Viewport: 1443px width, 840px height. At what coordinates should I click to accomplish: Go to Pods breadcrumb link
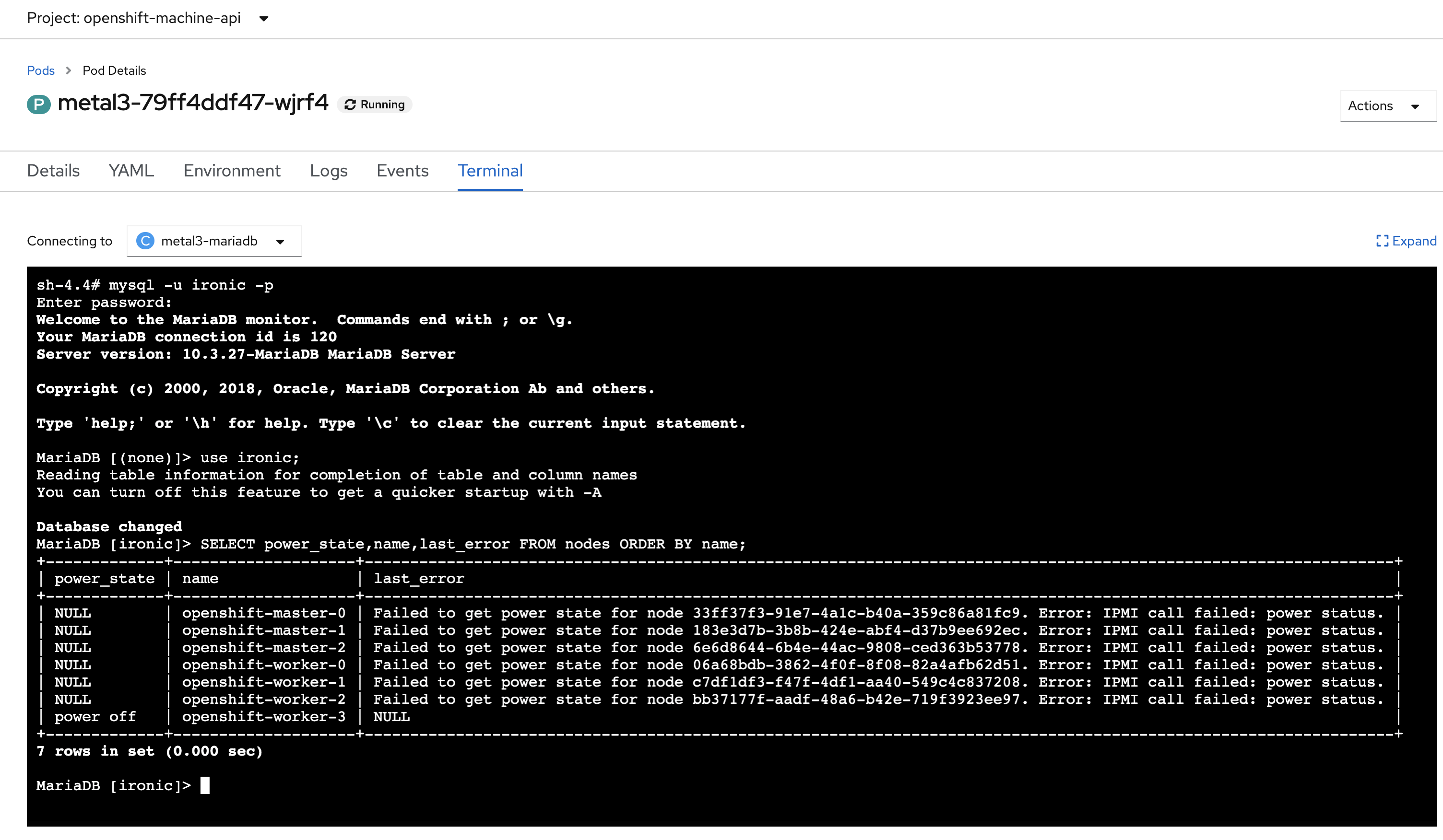[x=41, y=70]
